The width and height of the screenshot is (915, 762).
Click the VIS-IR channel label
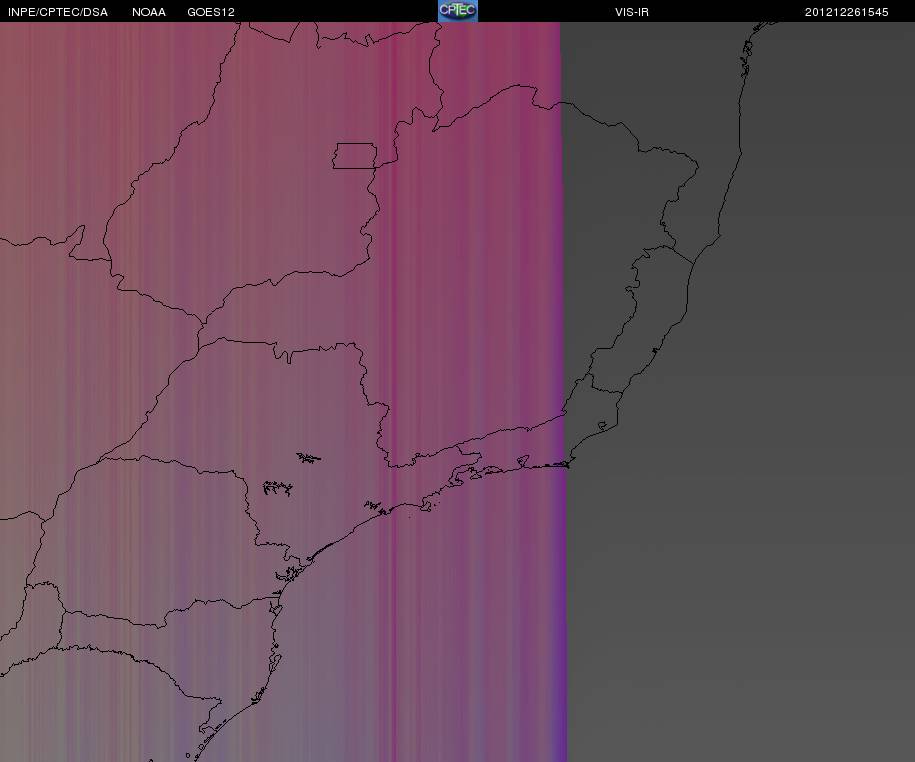click(x=631, y=12)
